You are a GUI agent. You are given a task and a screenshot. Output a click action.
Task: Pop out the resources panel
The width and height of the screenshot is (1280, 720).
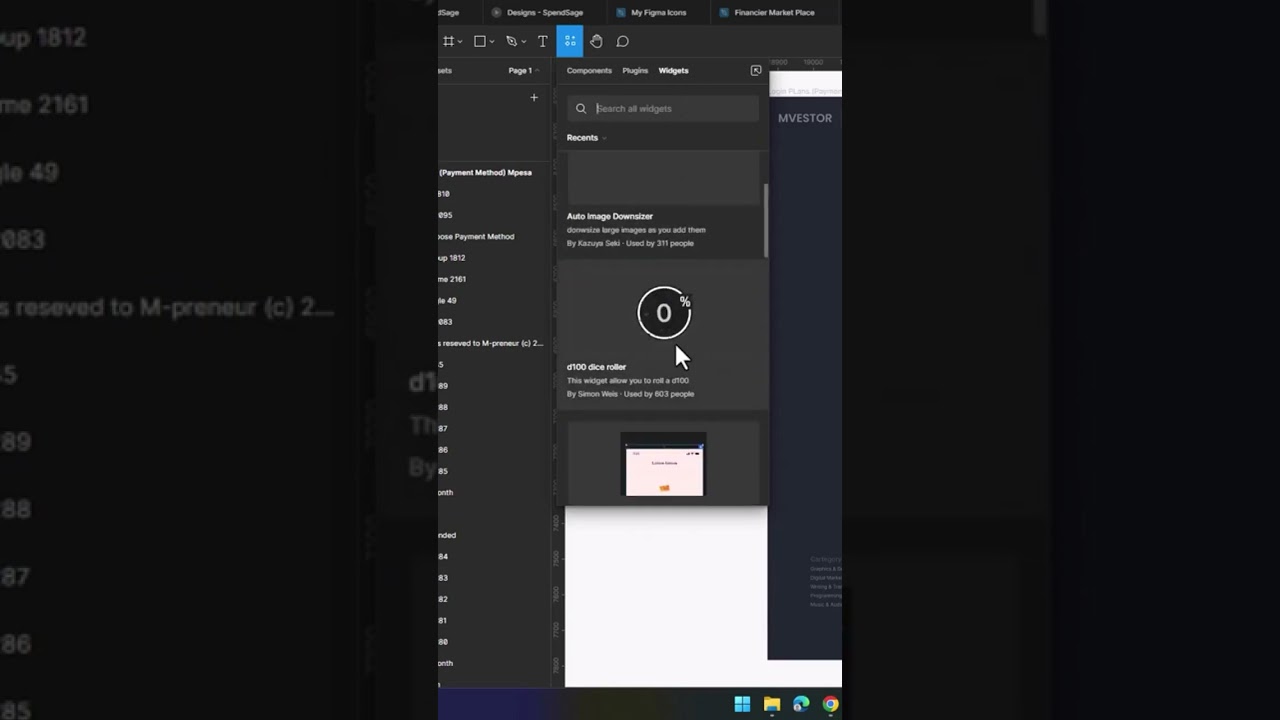[756, 70]
